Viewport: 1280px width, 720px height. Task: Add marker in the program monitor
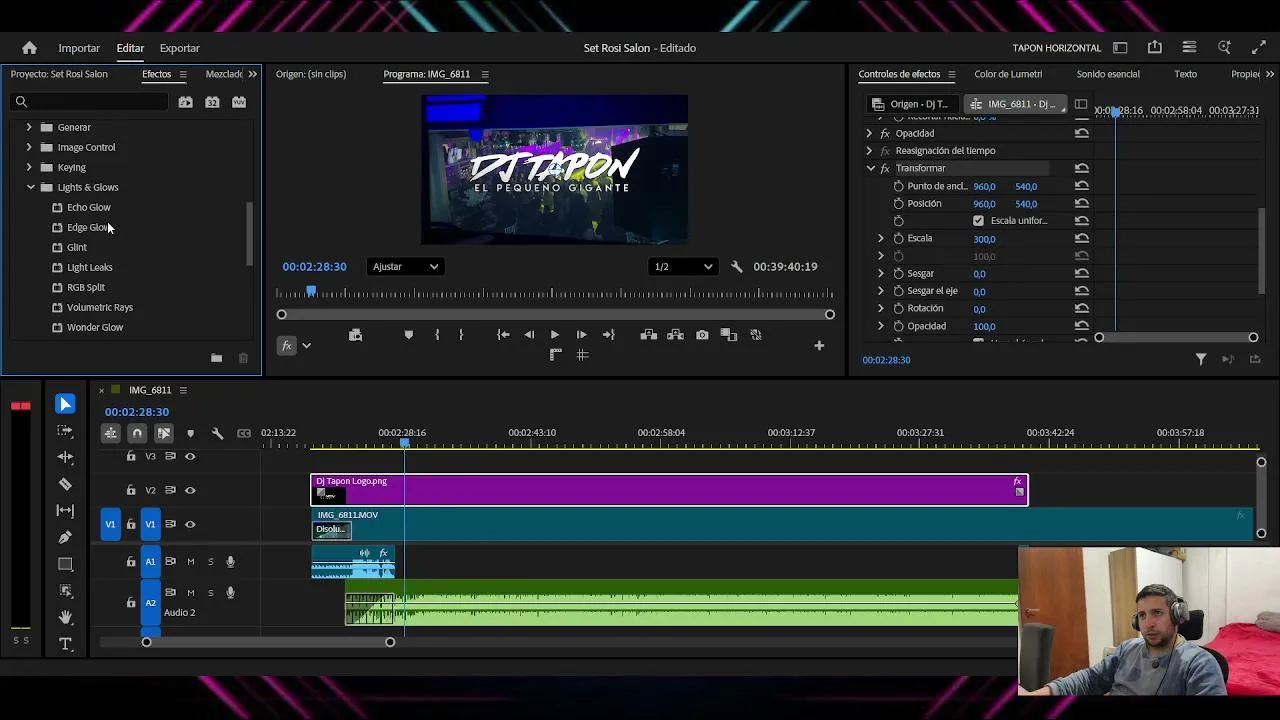tap(408, 335)
